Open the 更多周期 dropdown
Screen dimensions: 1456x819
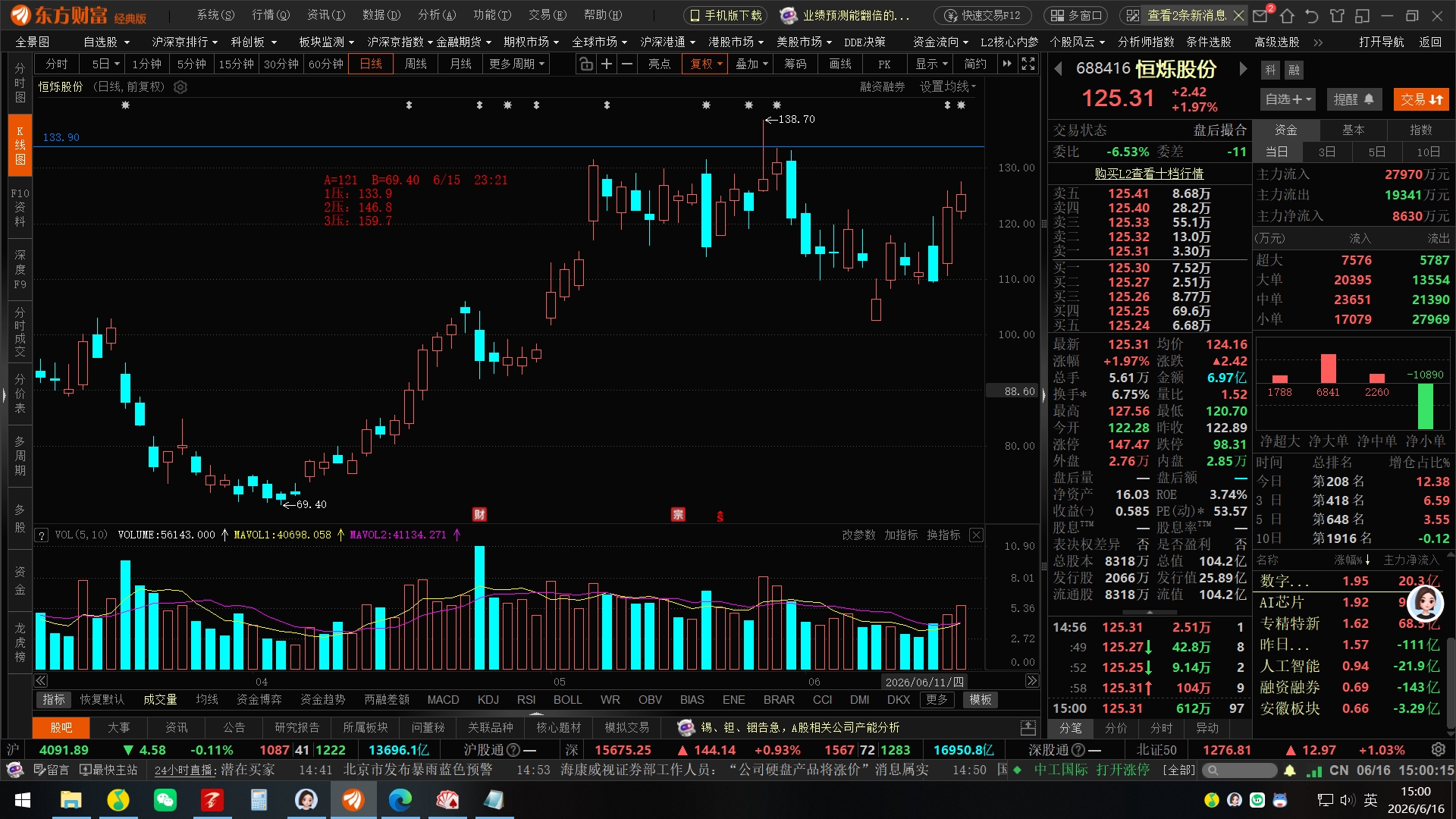click(x=517, y=64)
